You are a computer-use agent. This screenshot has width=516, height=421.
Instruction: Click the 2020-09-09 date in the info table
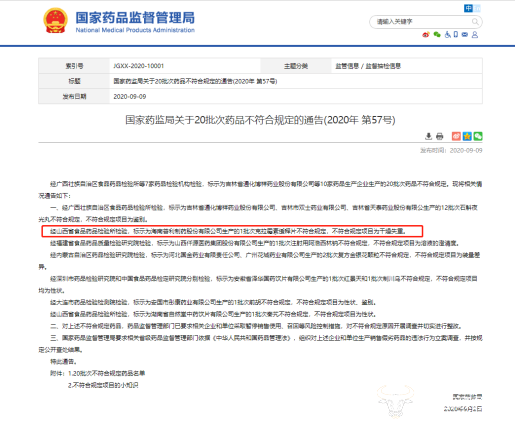point(130,96)
